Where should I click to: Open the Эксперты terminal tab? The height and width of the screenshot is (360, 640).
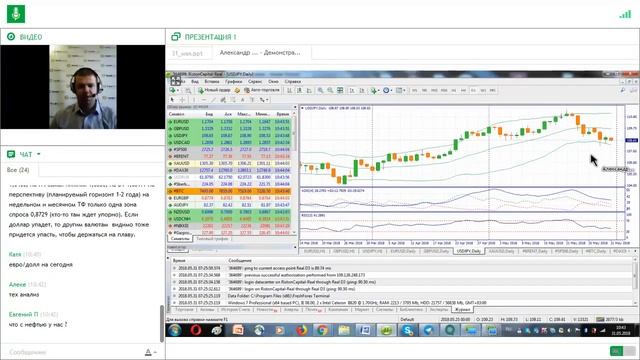click(439, 310)
